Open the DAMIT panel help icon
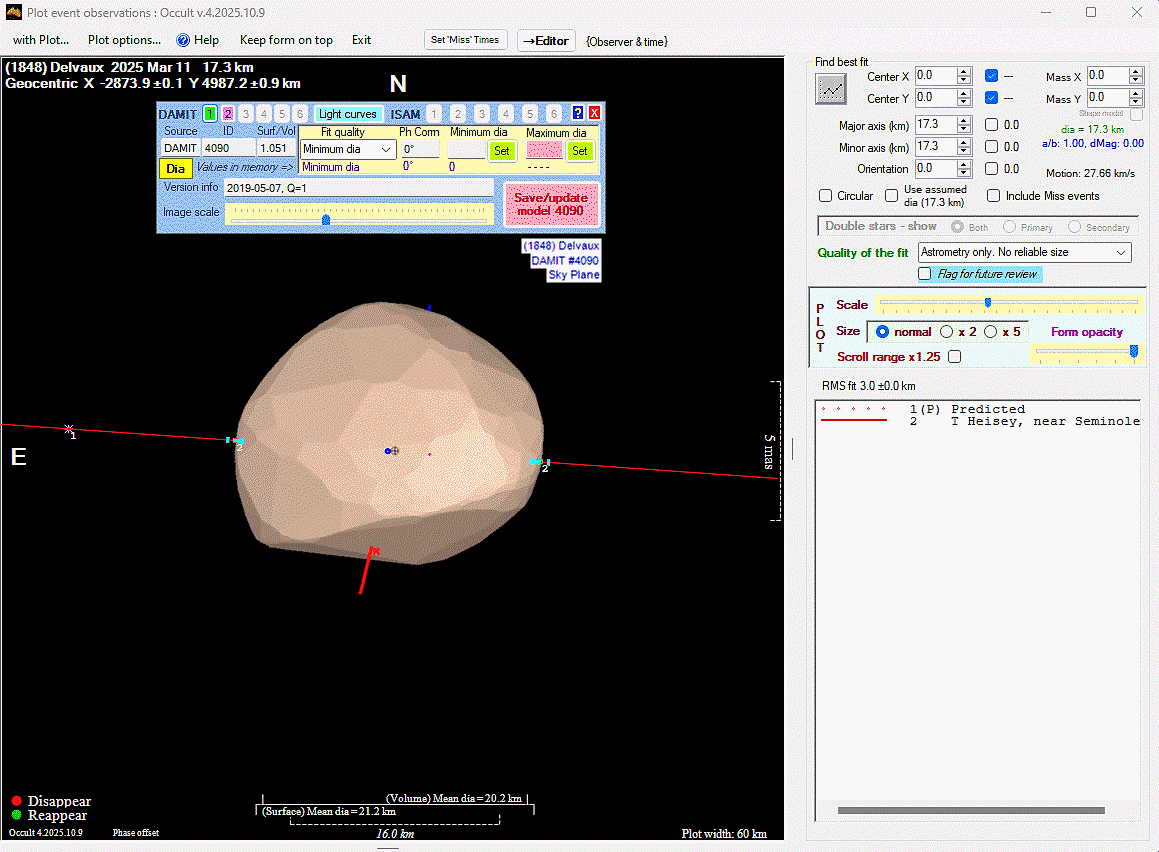The height and width of the screenshot is (852, 1159). click(577, 114)
